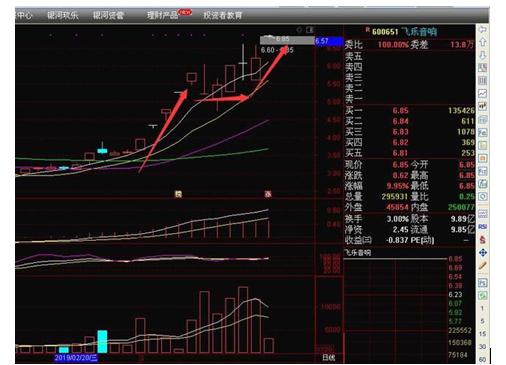
Task: Open the 投资者教育 menu item
Action: pyautogui.click(x=223, y=15)
